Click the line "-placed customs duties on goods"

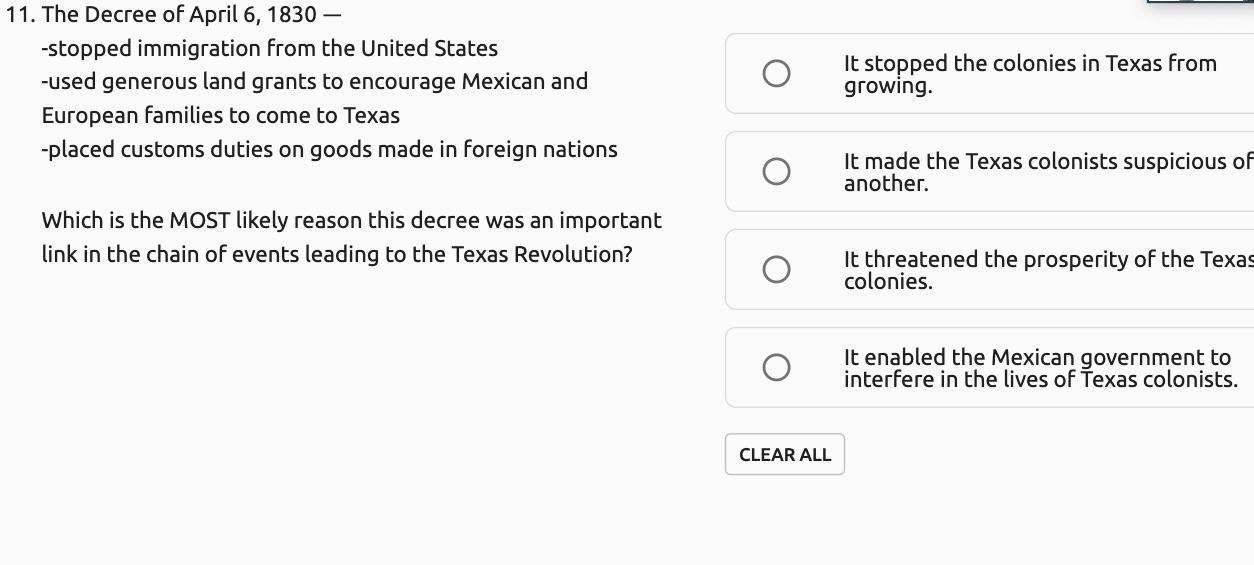[329, 149]
